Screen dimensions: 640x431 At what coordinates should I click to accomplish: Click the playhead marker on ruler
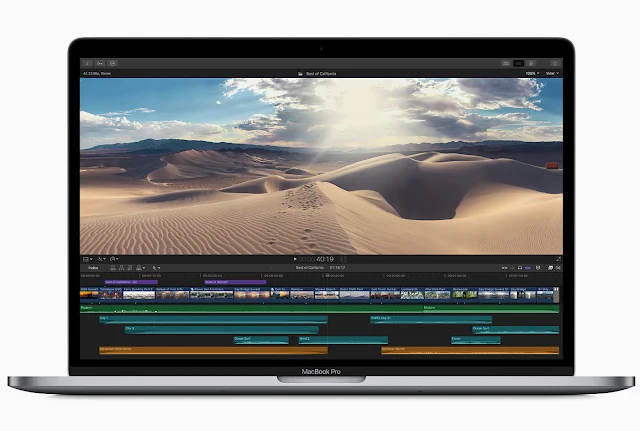(x=327, y=276)
